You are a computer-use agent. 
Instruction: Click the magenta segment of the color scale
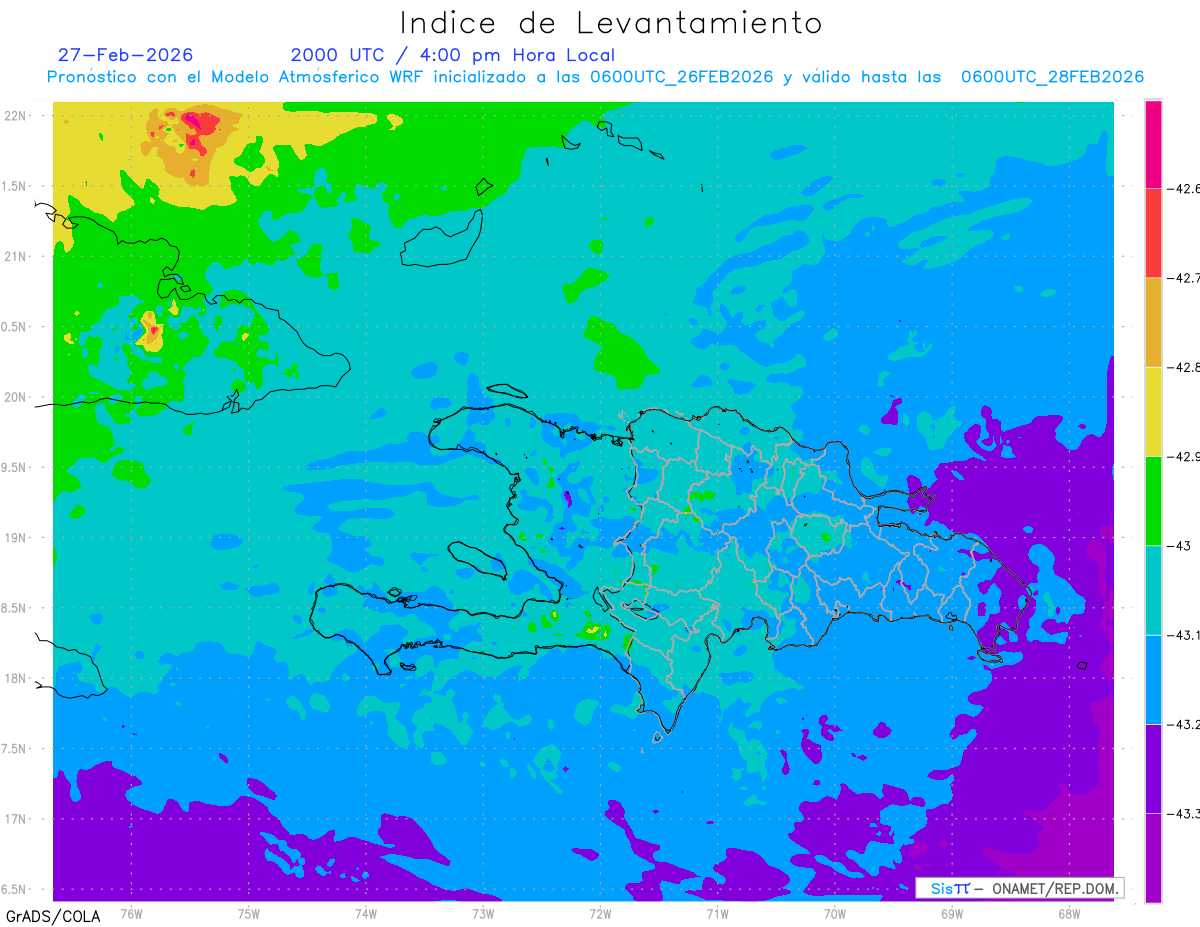[1153, 143]
